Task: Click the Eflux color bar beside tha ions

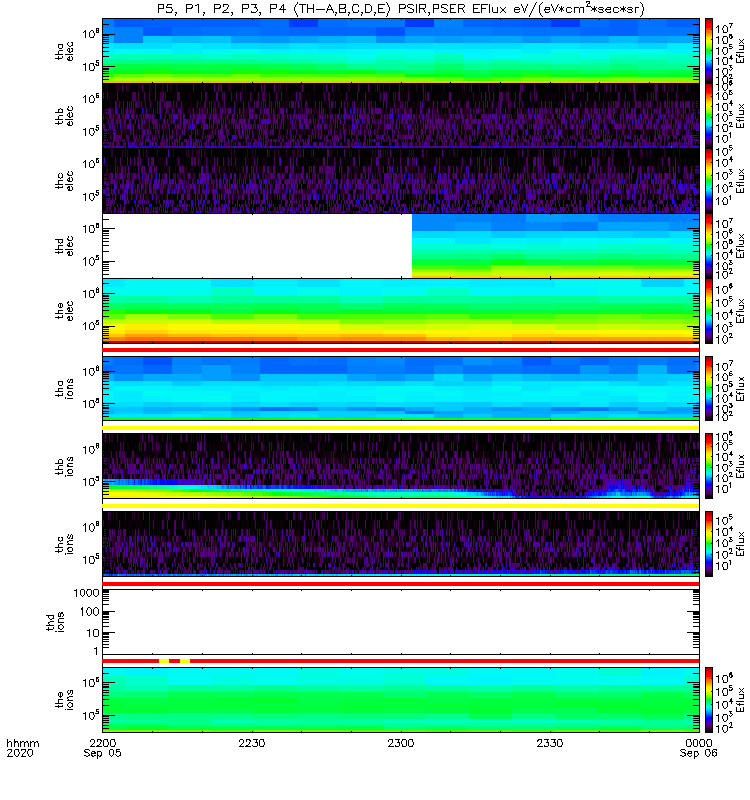Action: coord(709,388)
